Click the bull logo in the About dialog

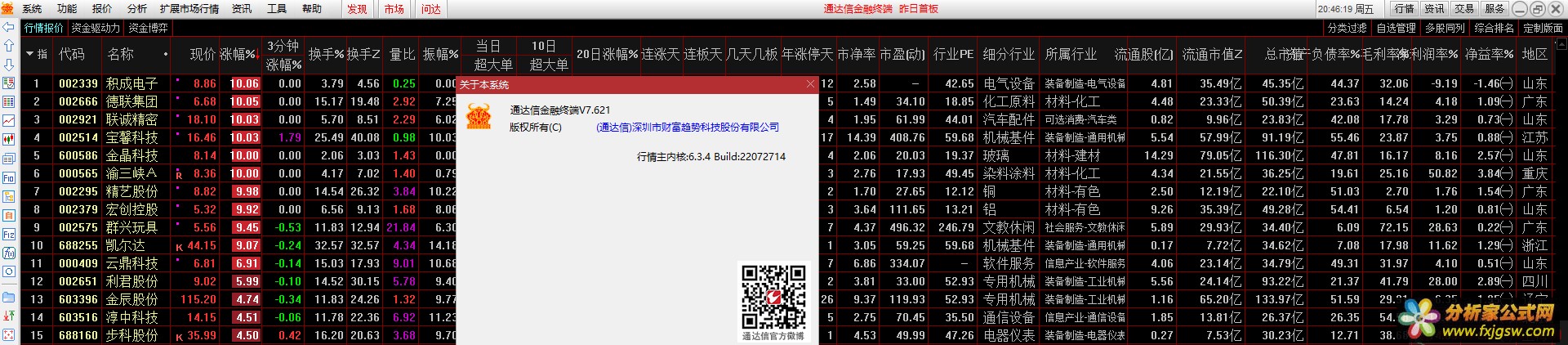[479, 117]
